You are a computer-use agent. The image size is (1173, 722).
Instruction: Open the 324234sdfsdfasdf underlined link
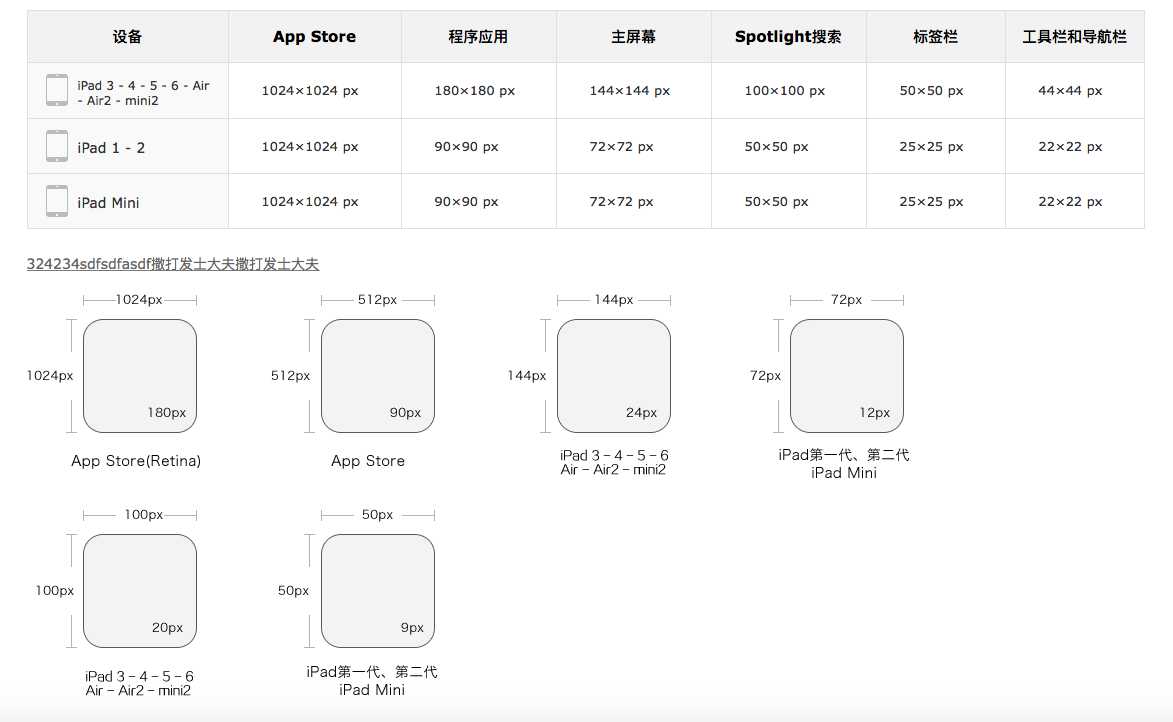click(173, 264)
